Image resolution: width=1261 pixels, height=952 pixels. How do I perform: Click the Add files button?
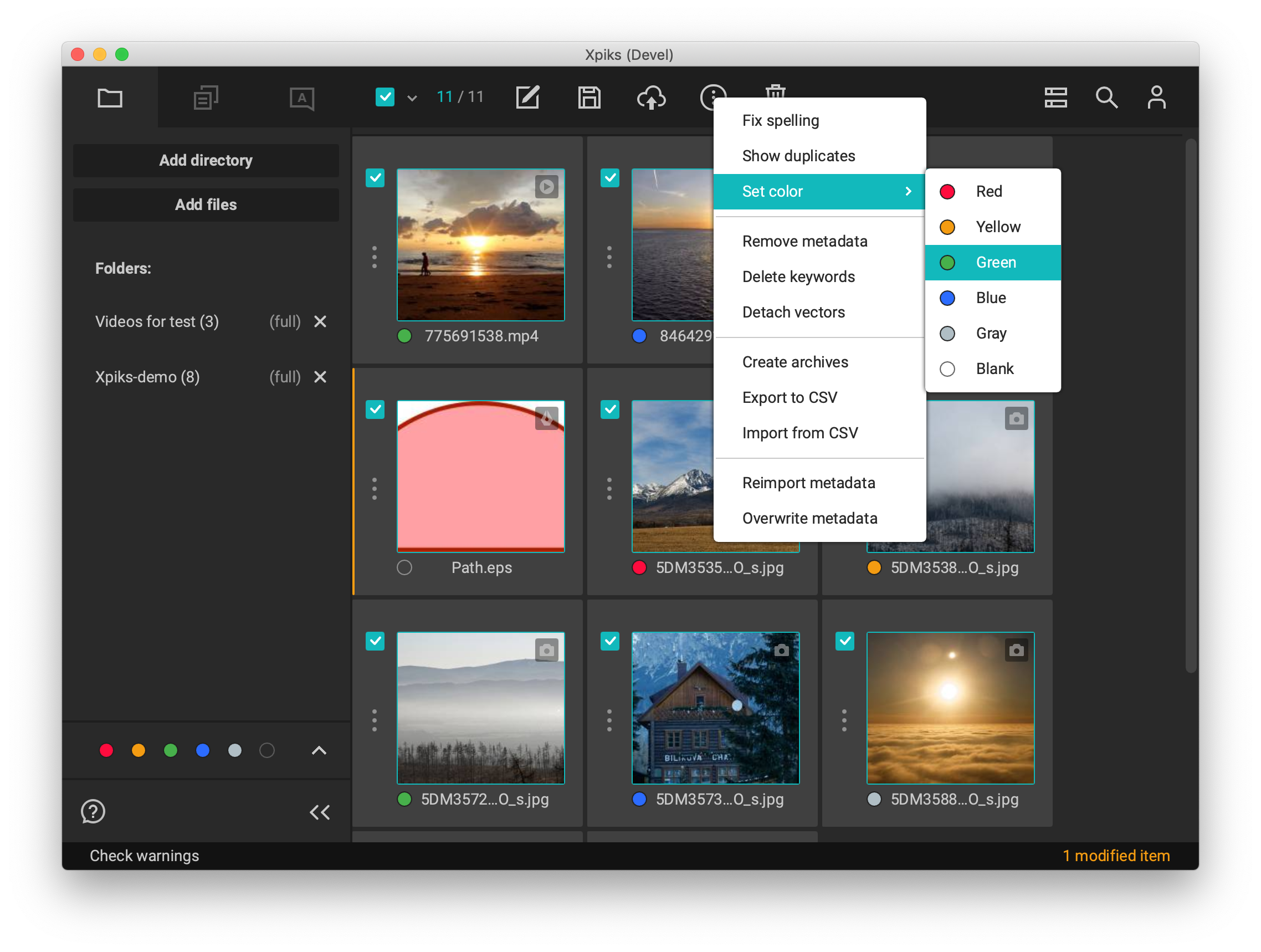(x=206, y=204)
